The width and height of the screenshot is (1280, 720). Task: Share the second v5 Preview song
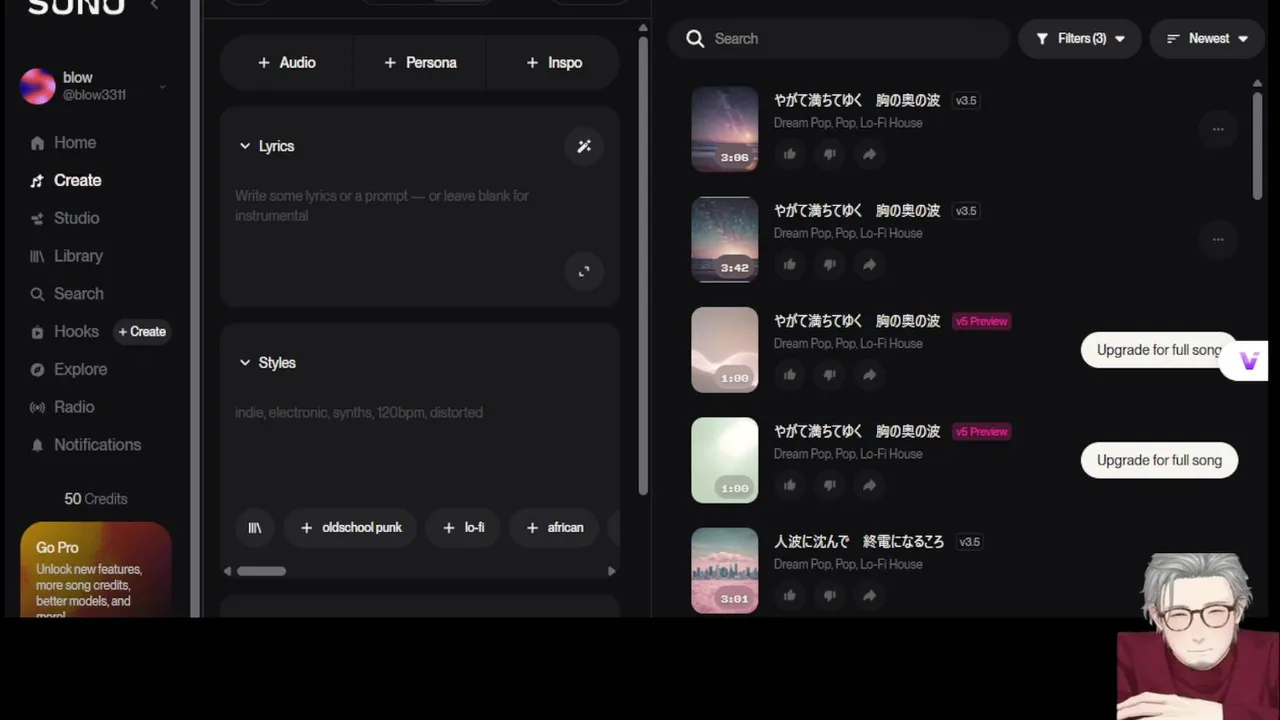click(869, 485)
